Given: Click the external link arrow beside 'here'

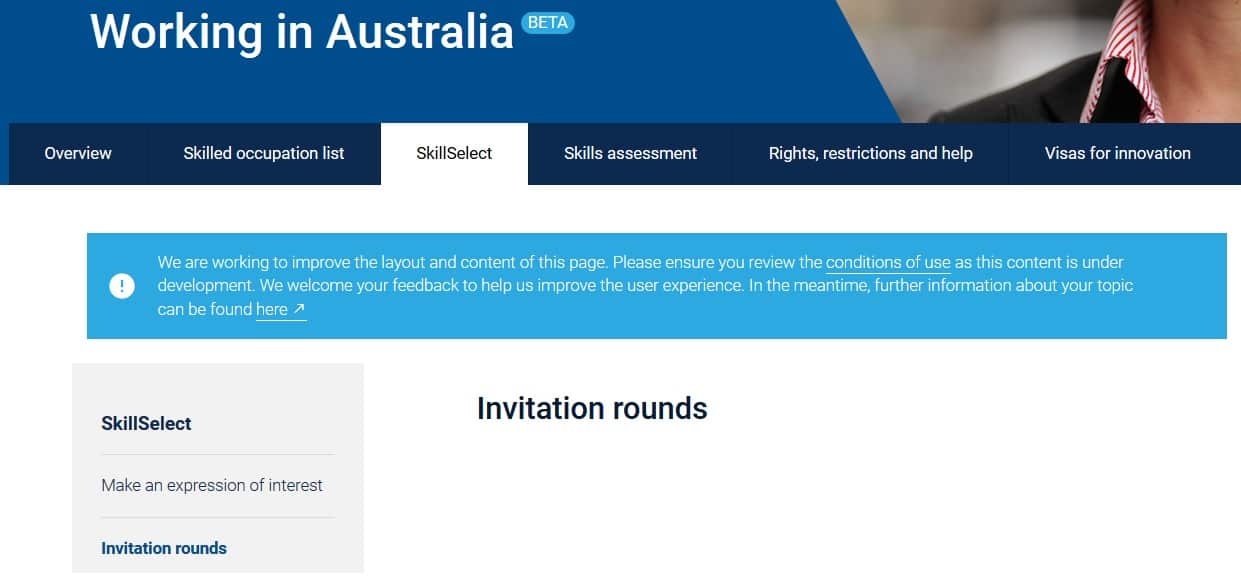Looking at the screenshot, I should tap(299, 310).
